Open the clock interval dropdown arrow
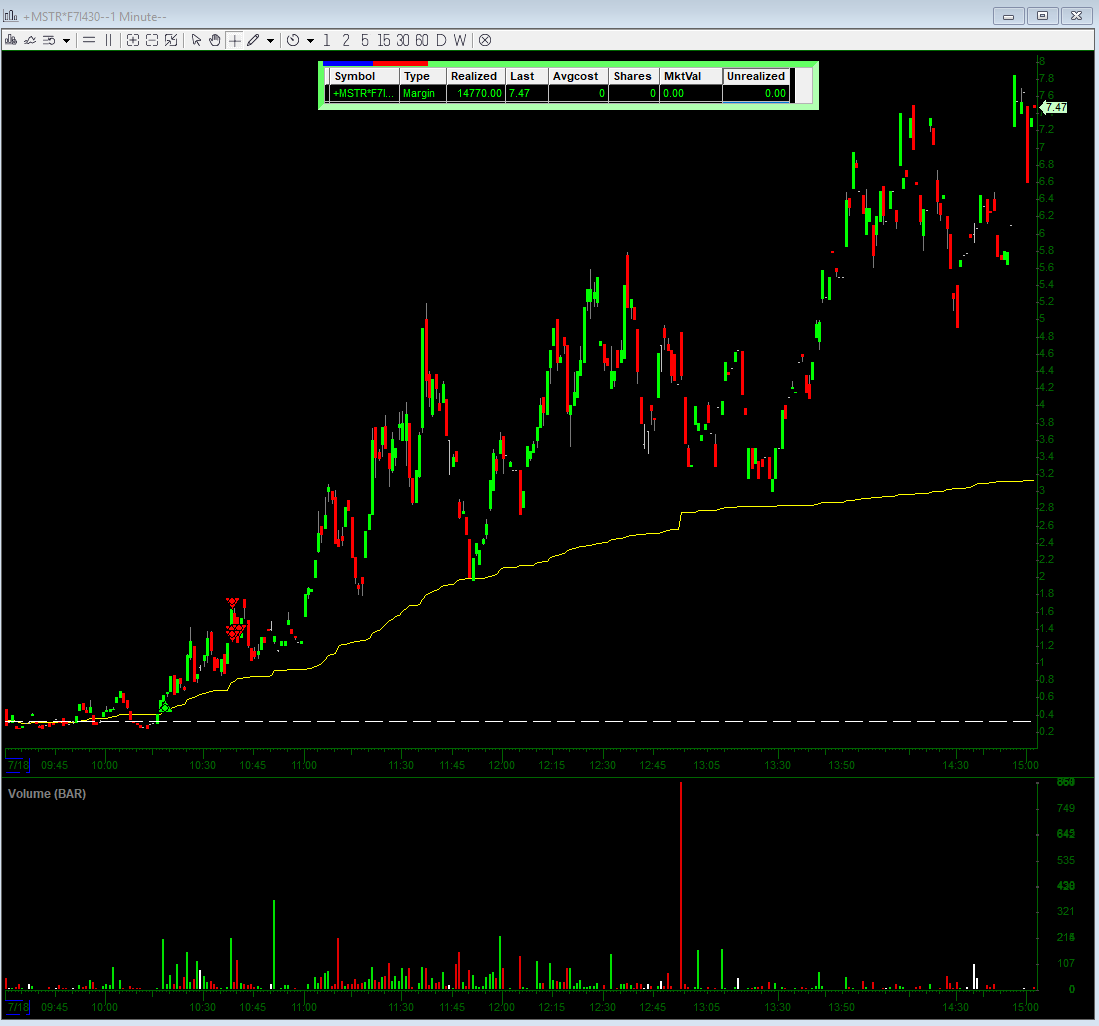Viewport: 1099px width, 1026px height. tap(310, 41)
